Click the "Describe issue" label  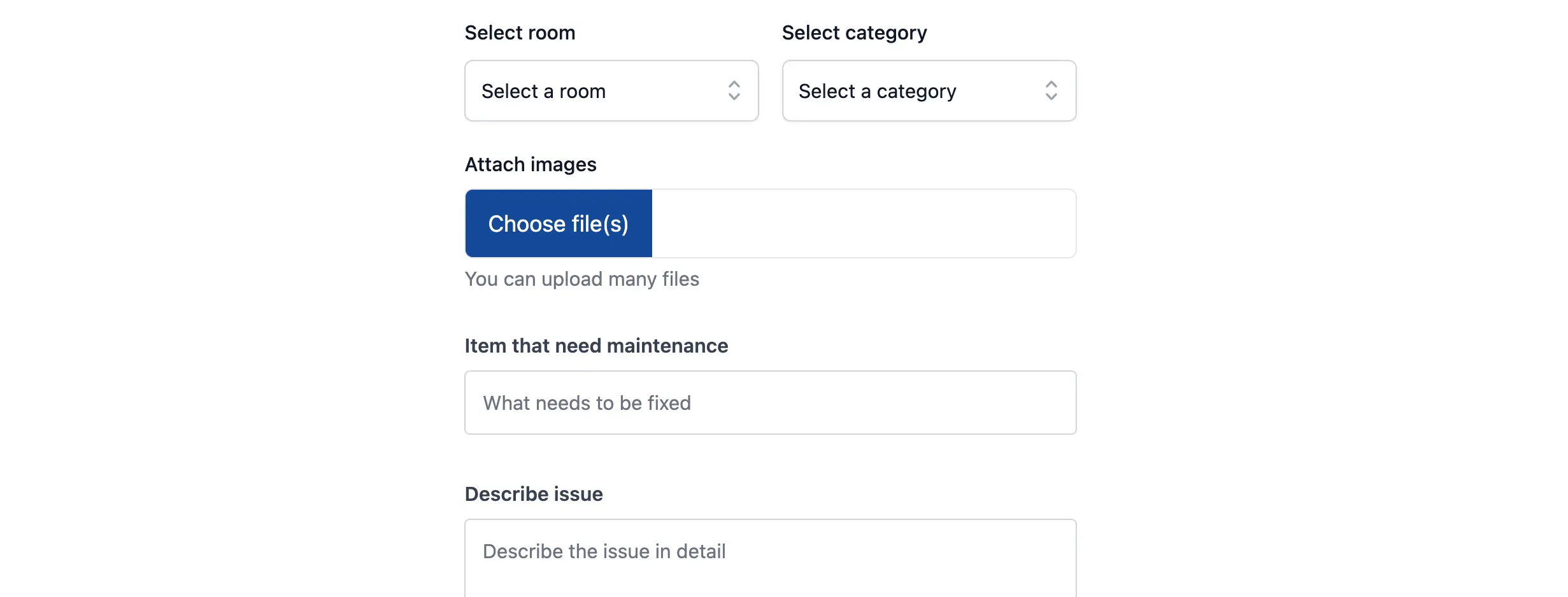(x=533, y=494)
